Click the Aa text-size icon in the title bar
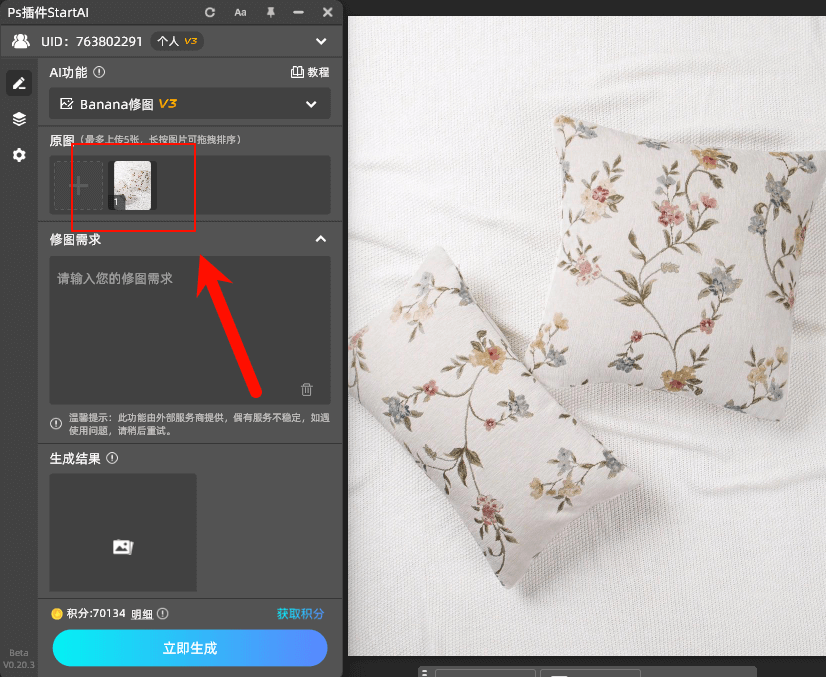The image size is (826, 677). (x=240, y=13)
